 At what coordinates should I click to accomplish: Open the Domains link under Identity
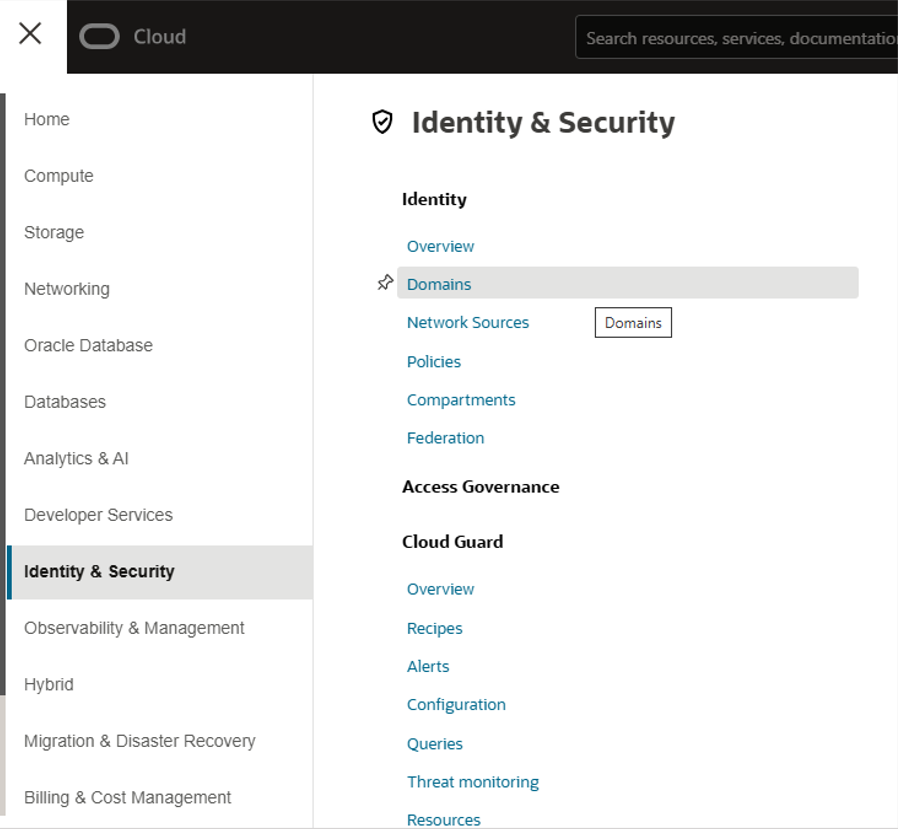coord(438,283)
